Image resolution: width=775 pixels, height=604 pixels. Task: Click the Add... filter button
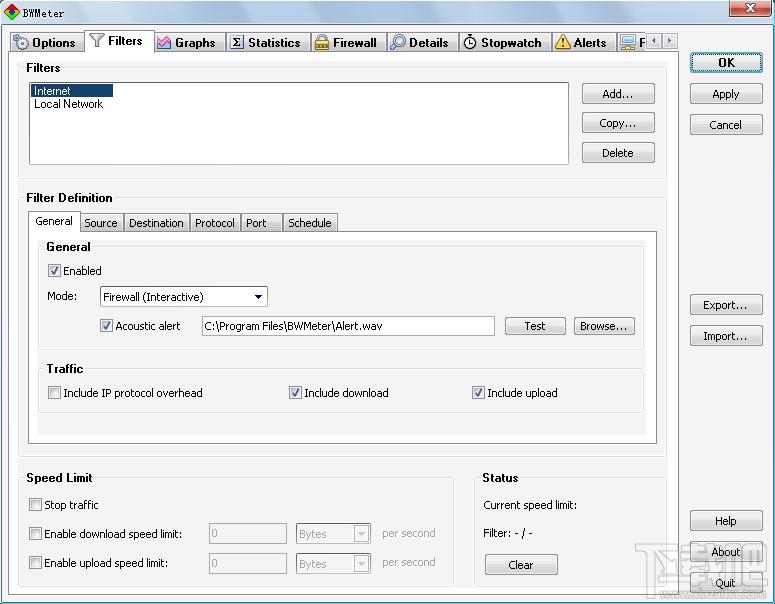618,93
